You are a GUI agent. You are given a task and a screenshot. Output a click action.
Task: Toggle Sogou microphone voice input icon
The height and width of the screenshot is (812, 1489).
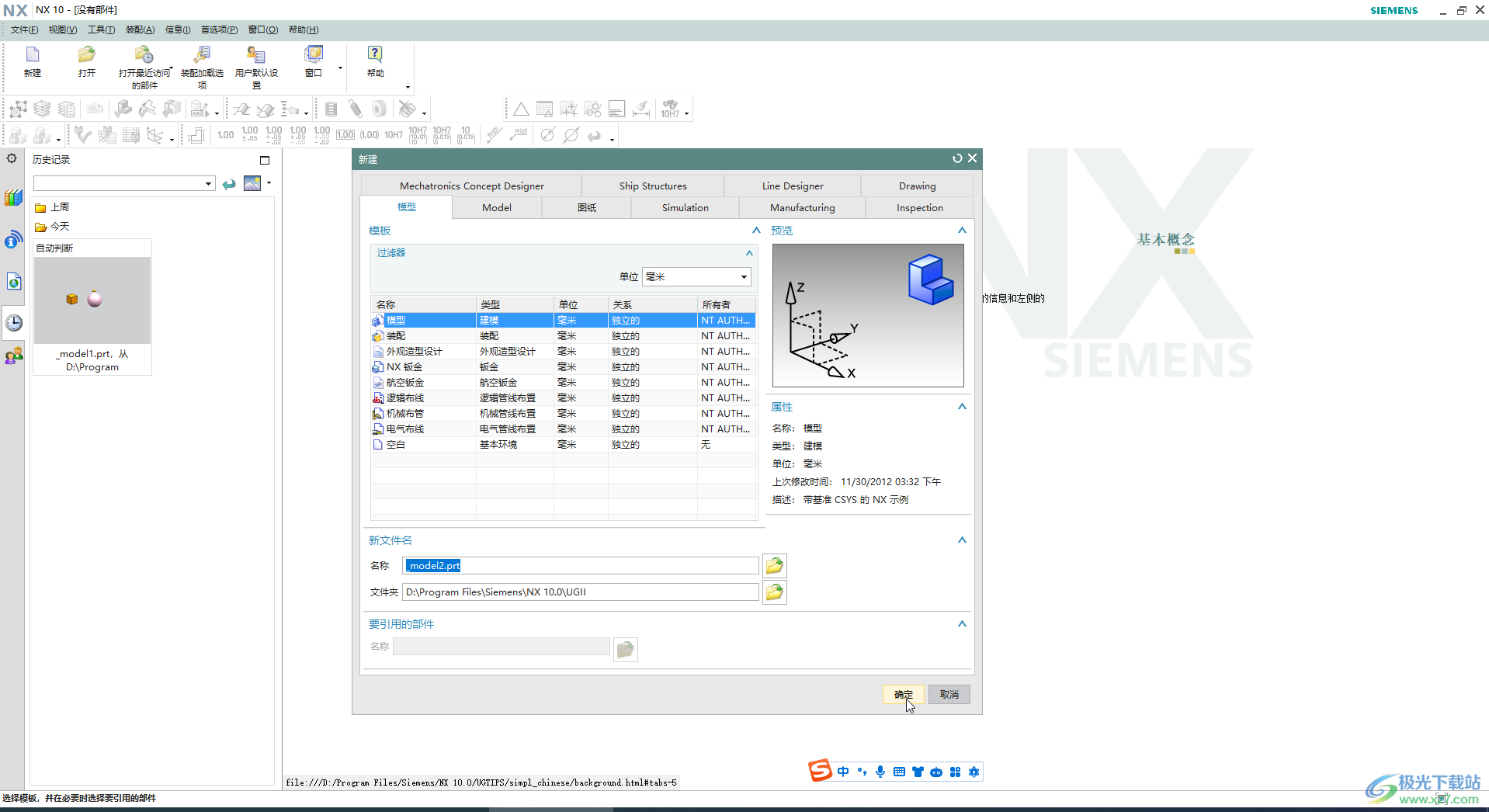pyautogui.click(x=880, y=772)
